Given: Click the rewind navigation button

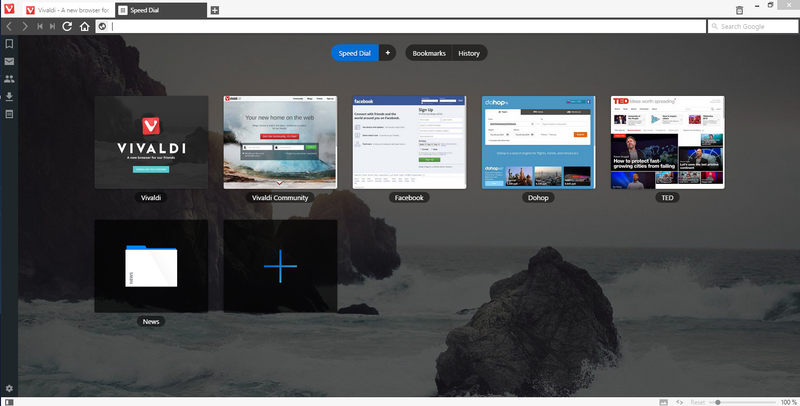Looking at the screenshot, I should (40, 26).
